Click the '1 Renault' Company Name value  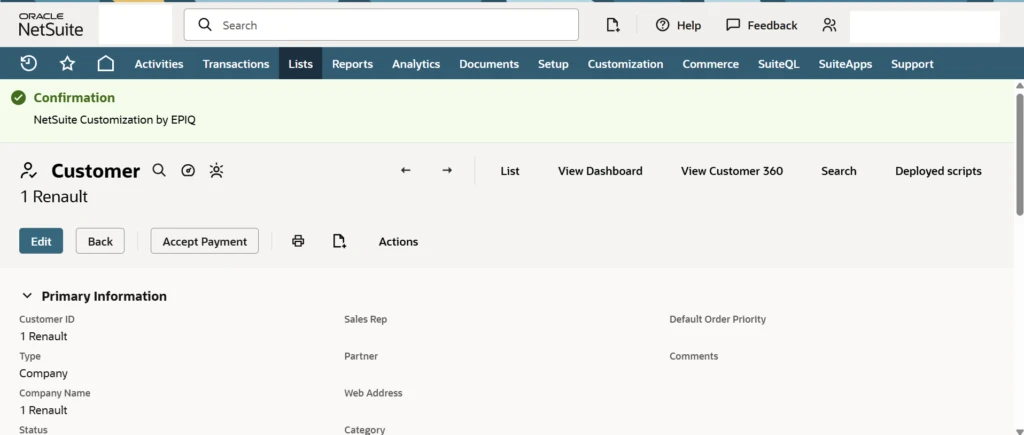click(x=44, y=410)
